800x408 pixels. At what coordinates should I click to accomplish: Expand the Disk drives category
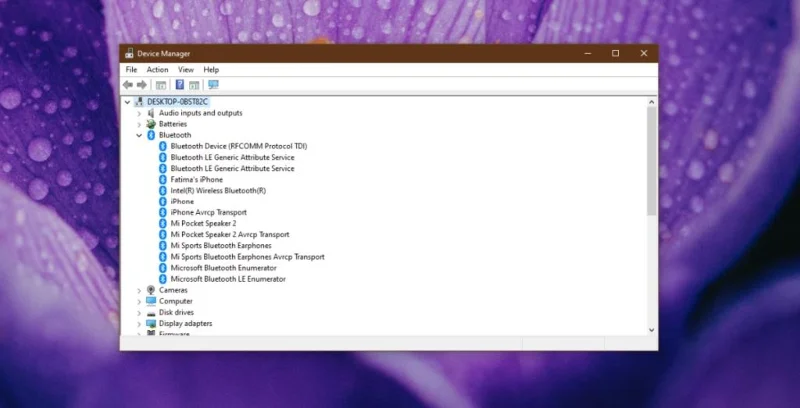point(139,312)
